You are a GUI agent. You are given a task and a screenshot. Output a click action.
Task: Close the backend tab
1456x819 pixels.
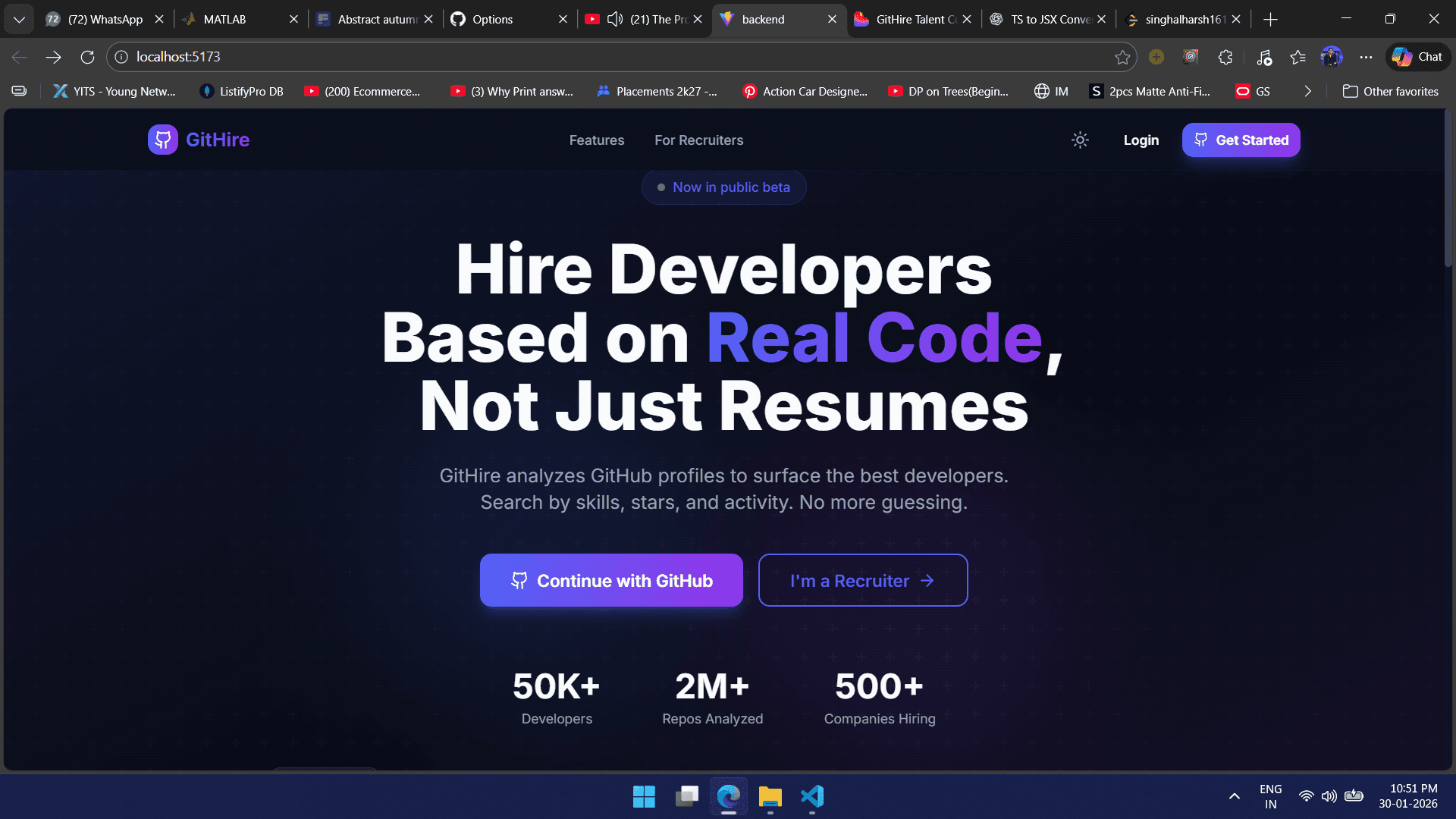[832, 20]
